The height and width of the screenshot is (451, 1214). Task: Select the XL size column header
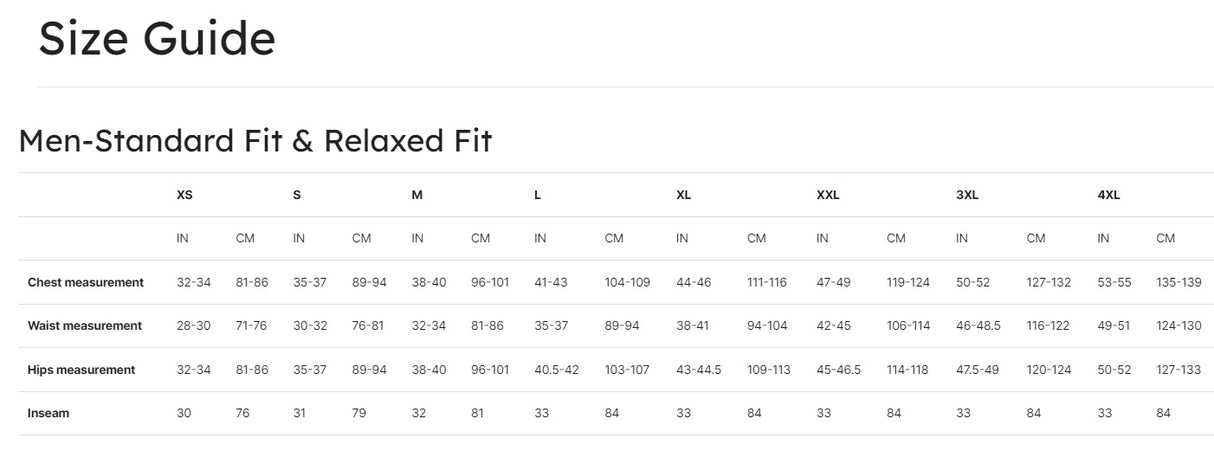coord(684,195)
